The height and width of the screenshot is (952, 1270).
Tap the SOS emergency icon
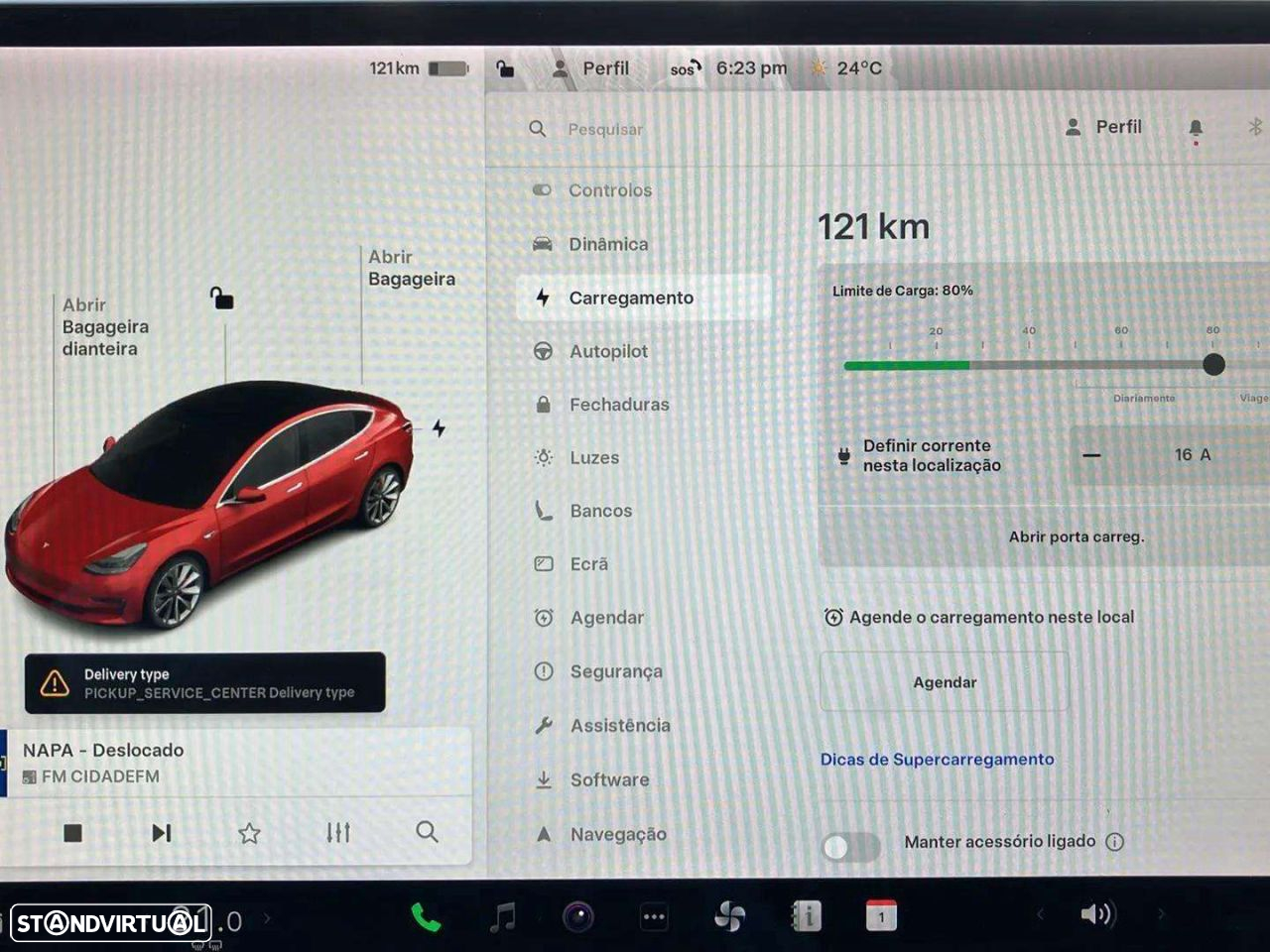click(x=685, y=68)
